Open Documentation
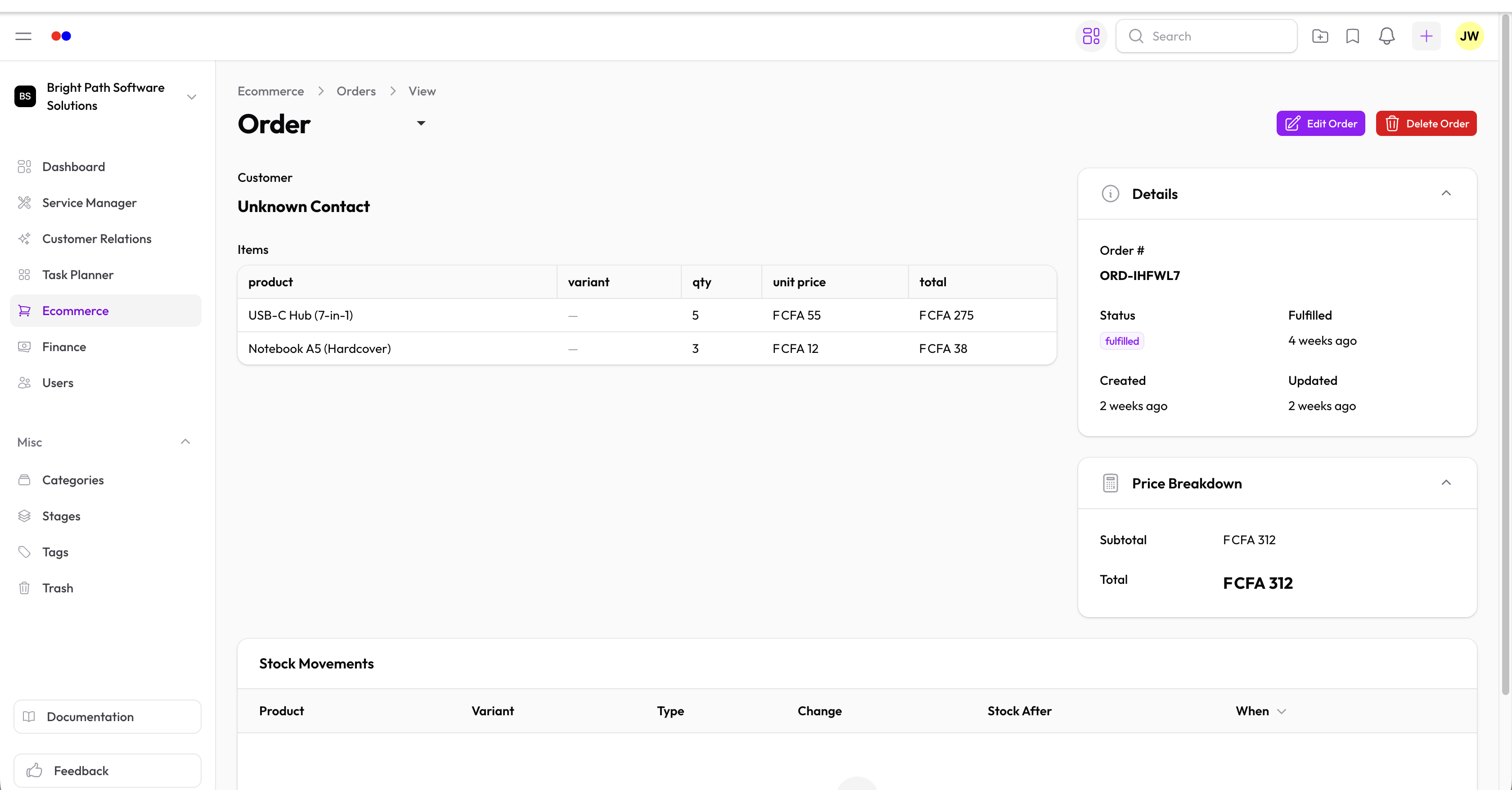 point(108,717)
